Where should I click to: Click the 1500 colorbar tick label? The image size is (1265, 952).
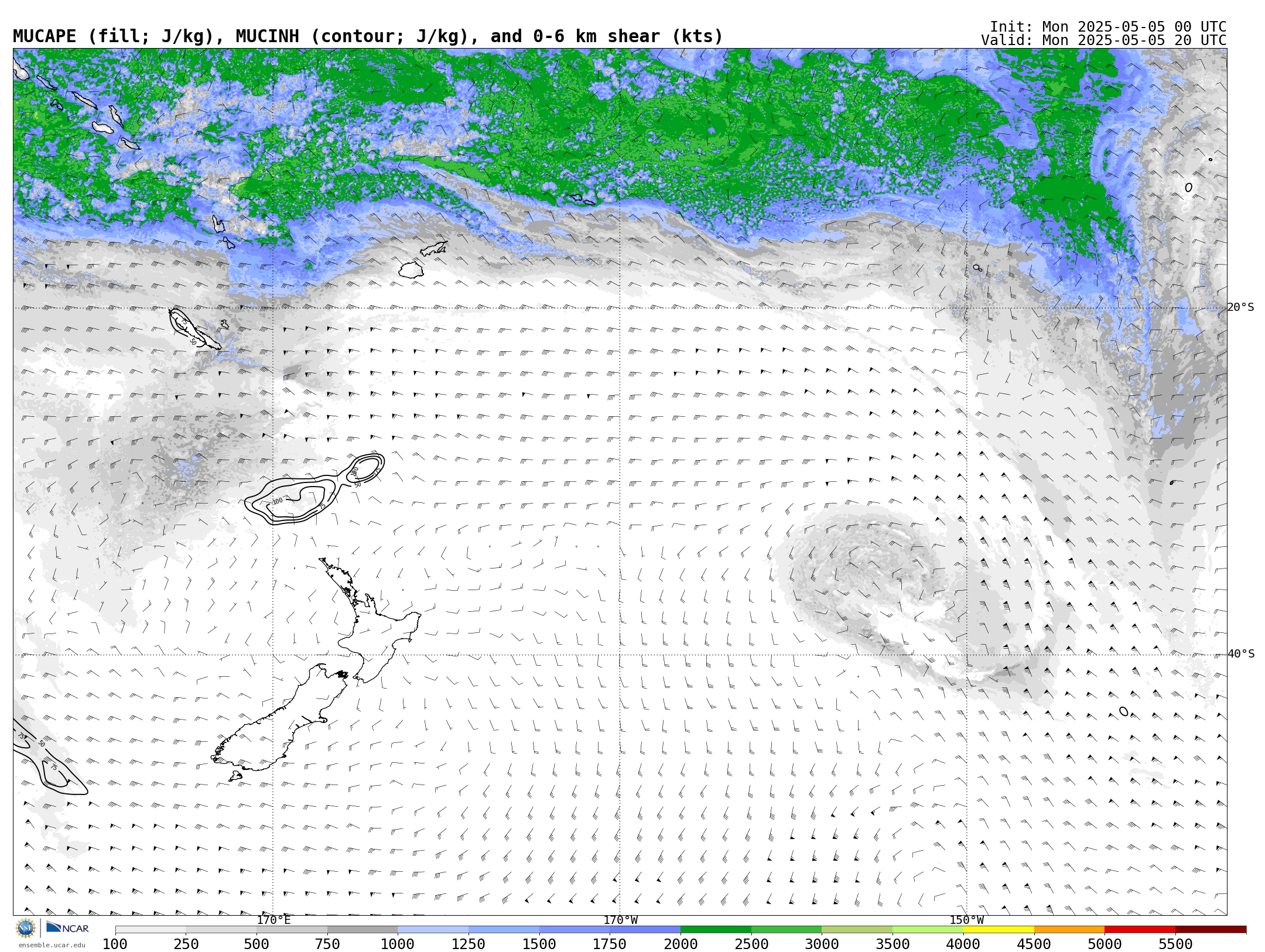(x=539, y=944)
